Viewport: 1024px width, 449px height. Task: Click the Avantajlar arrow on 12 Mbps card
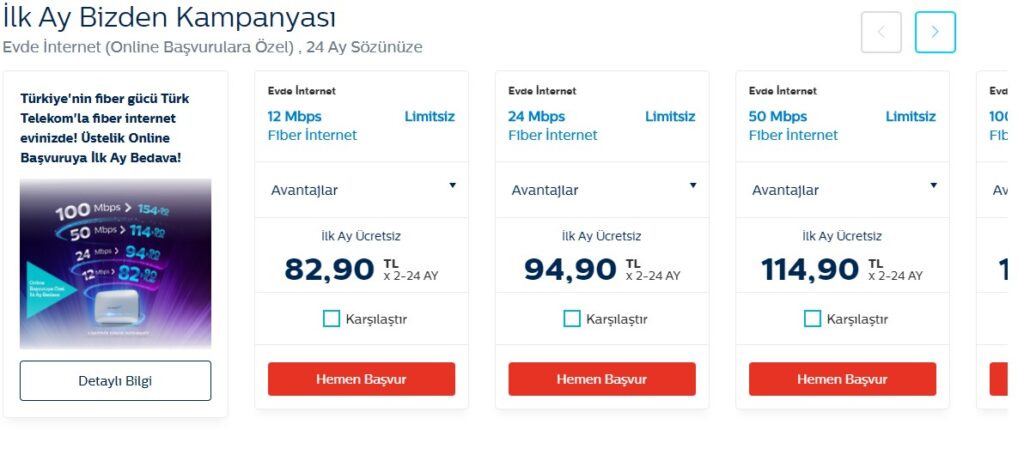click(x=453, y=186)
